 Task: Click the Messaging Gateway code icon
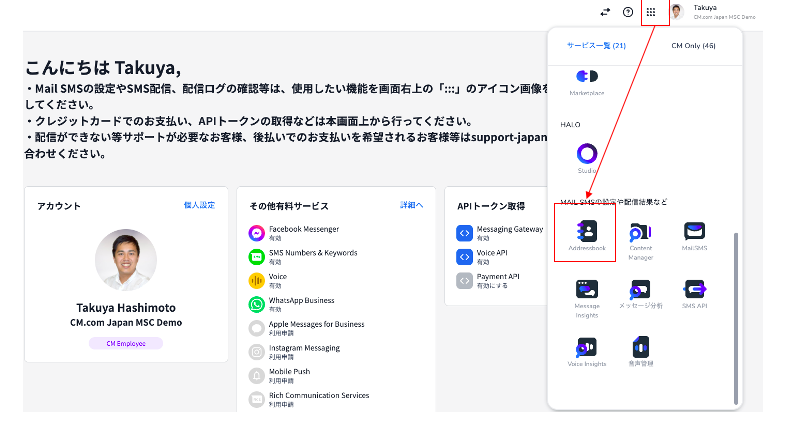pyautogui.click(x=464, y=233)
